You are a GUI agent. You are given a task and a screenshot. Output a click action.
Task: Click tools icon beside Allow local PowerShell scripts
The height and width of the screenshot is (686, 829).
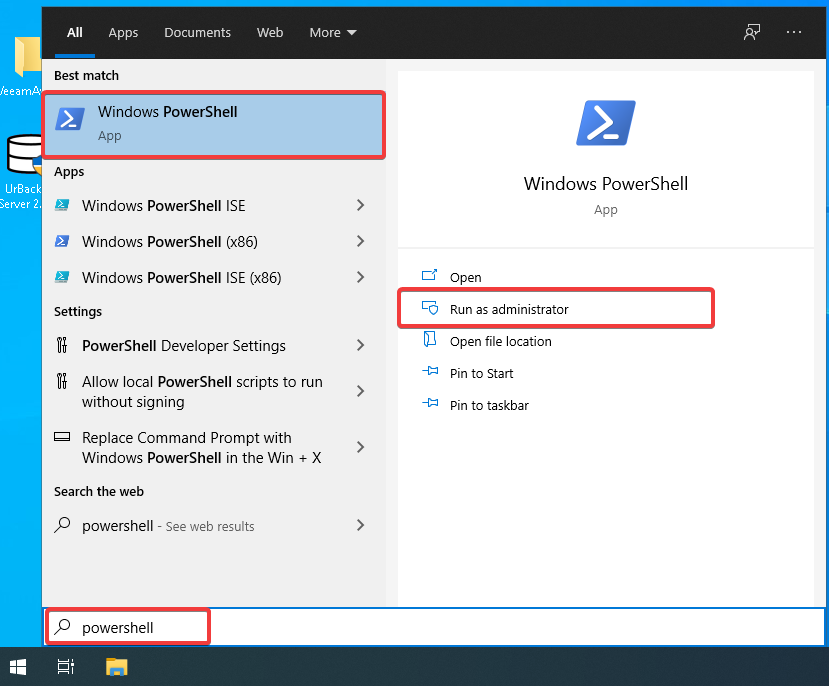[62, 381]
